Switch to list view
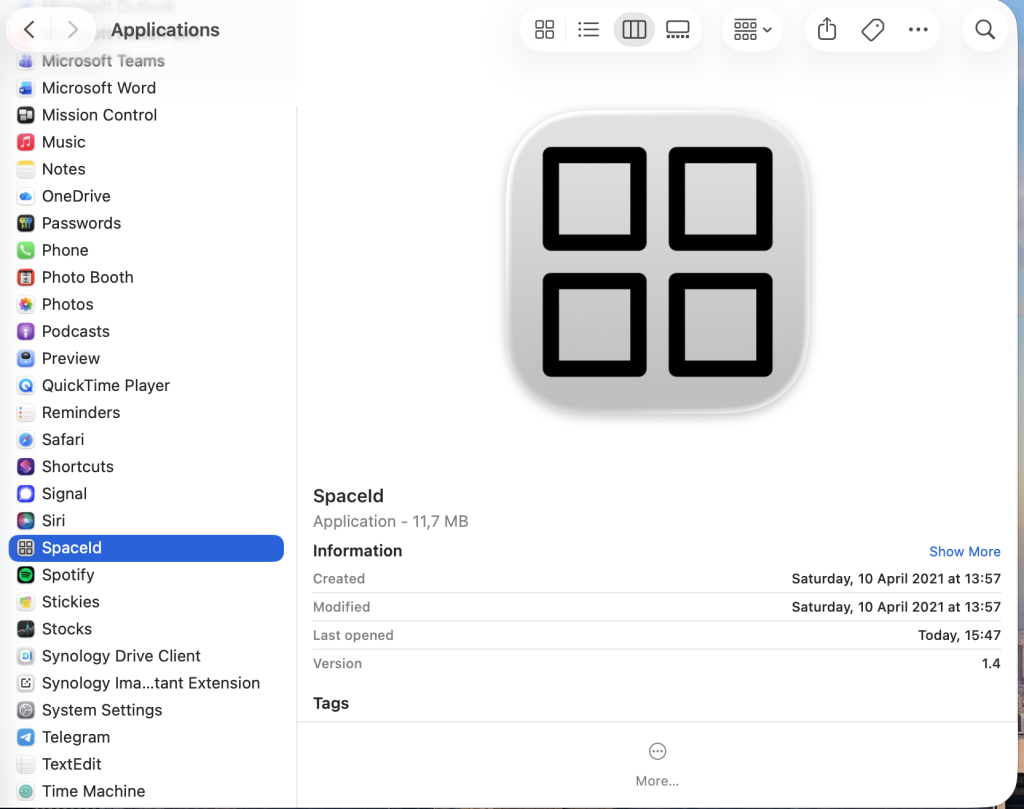 (x=589, y=30)
